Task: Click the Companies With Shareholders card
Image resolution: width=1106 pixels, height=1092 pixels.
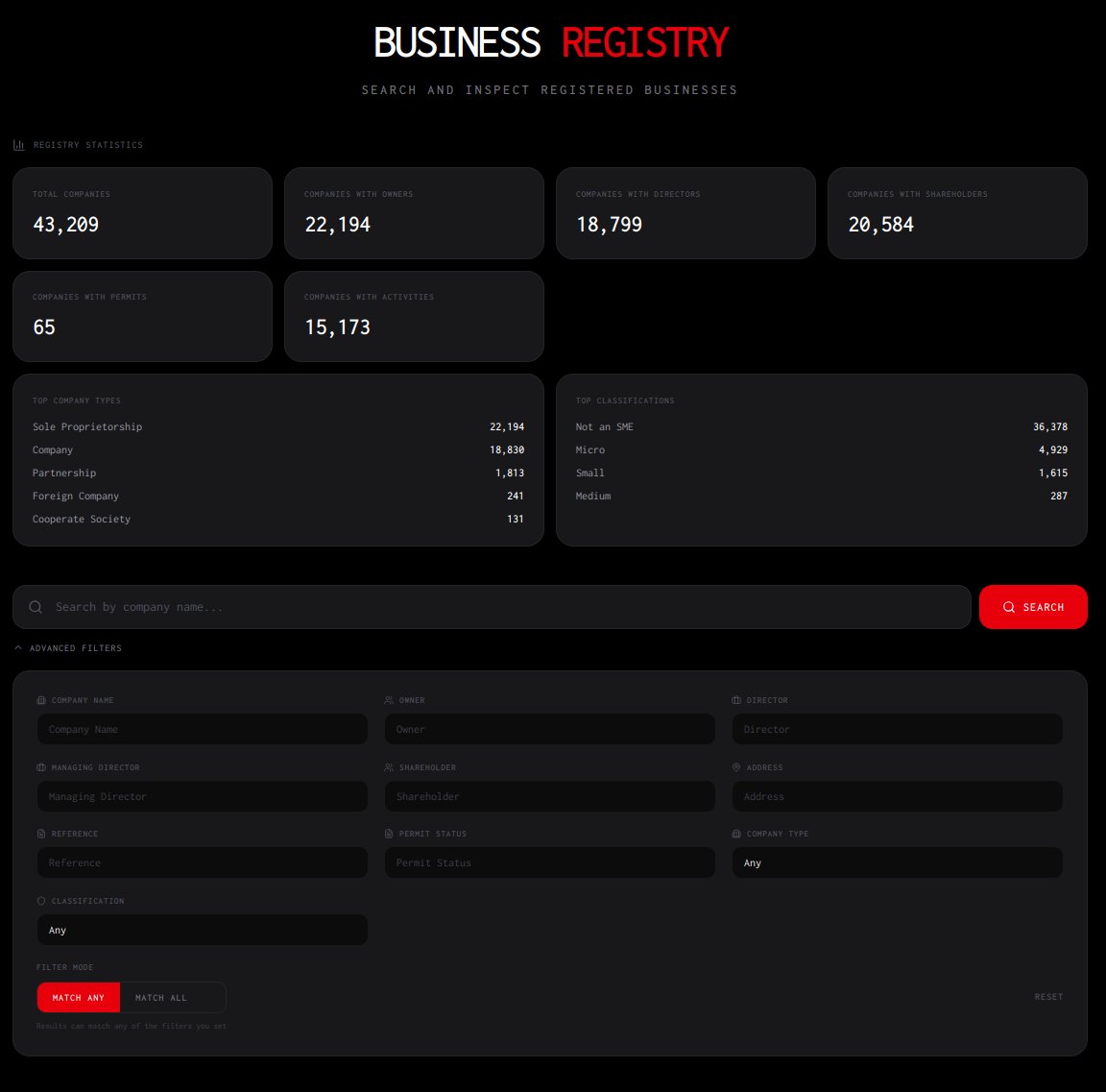Action: coord(957,213)
